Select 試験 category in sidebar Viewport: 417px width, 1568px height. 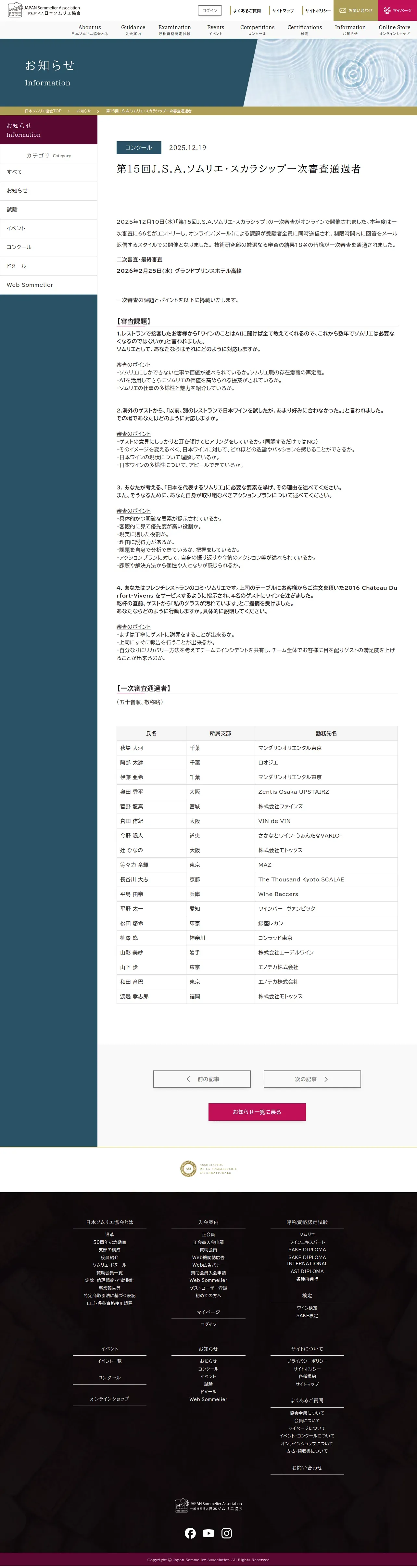click(x=49, y=209)
